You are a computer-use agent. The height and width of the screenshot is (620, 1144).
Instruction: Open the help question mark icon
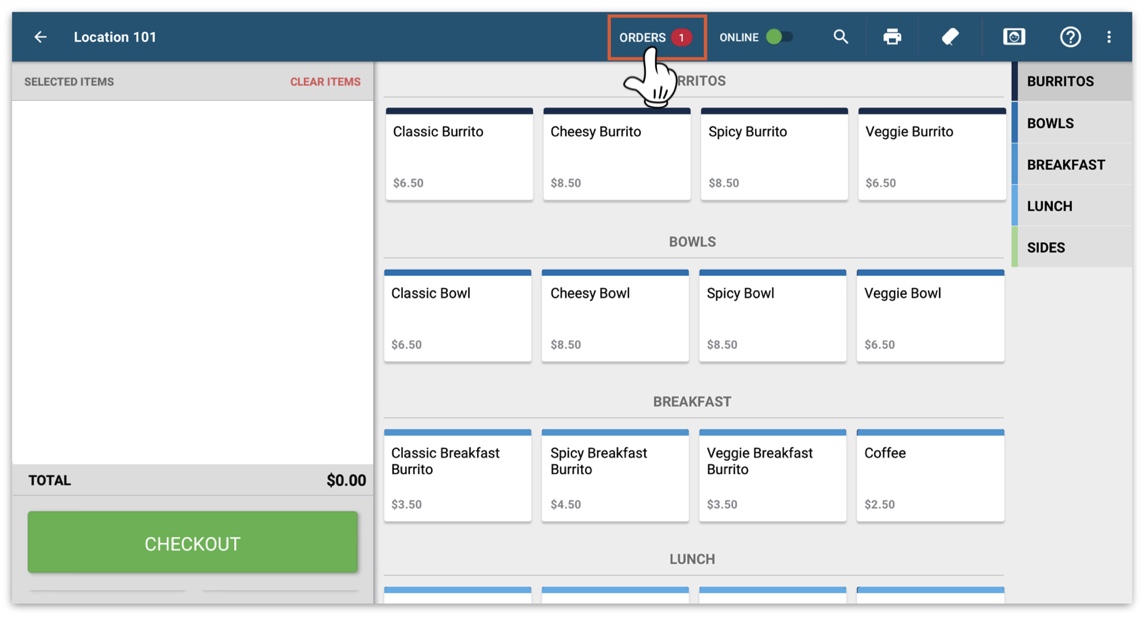coord(1070,36)
